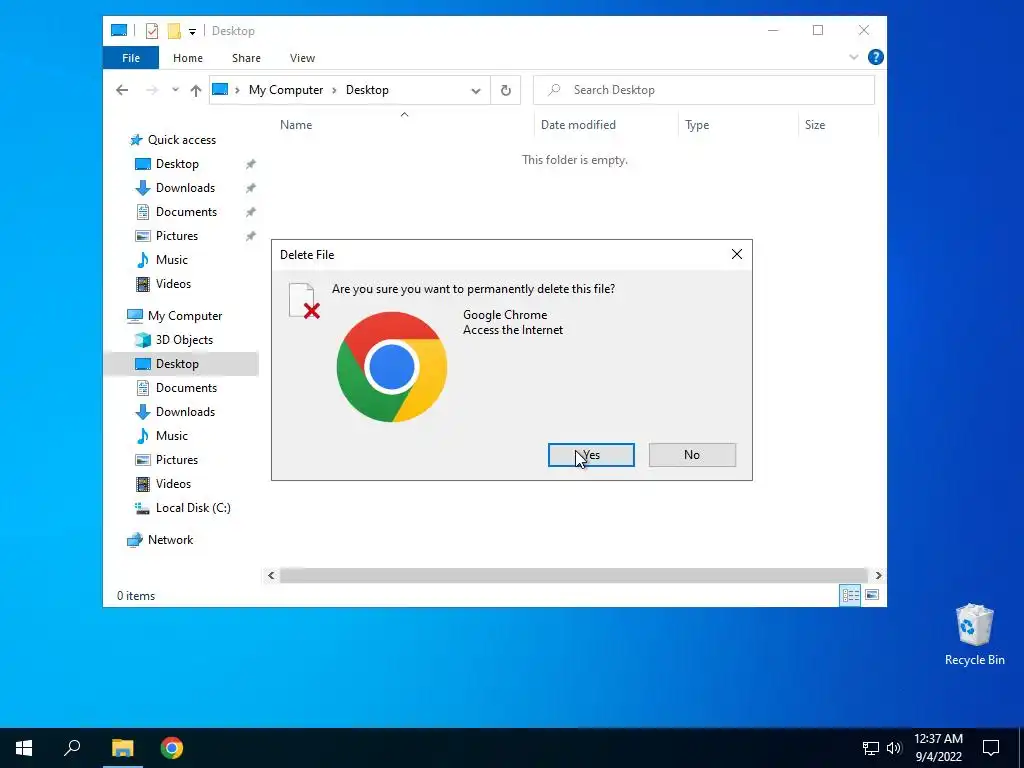Click the address bar location icon
The image size is (1024, 768).
point(220,89)
